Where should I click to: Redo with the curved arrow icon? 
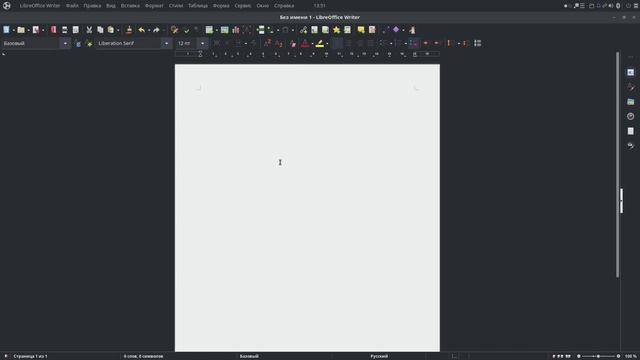tap(156, 30)
